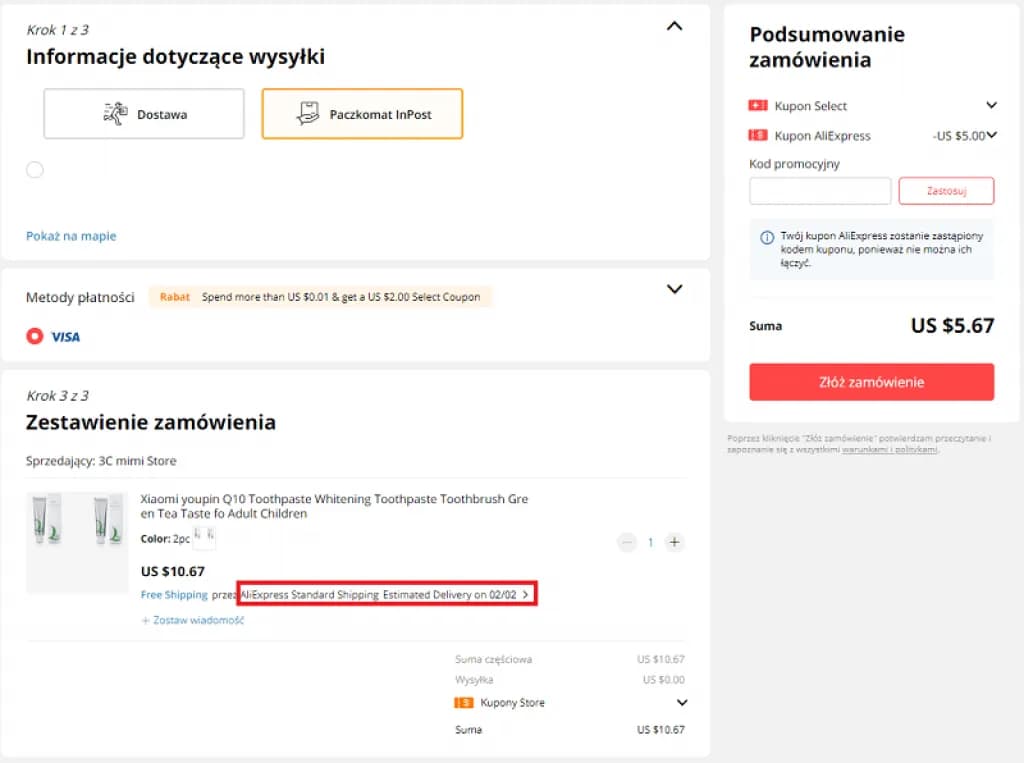Click the Zastosuj promo code button
This screenshot has height=763, width=1024.
click(946, 190)
